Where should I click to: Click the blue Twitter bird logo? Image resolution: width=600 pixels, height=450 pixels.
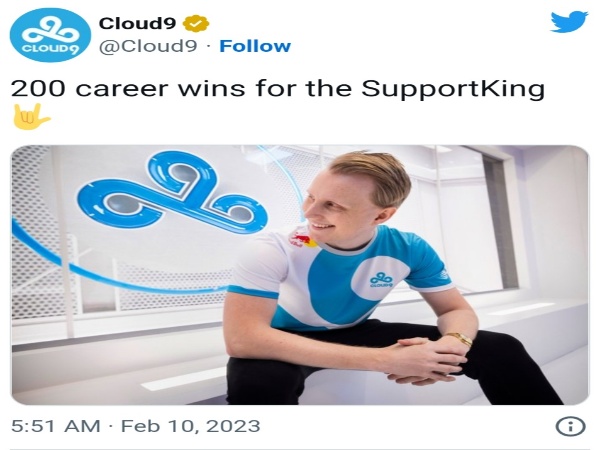click(569, 22)
